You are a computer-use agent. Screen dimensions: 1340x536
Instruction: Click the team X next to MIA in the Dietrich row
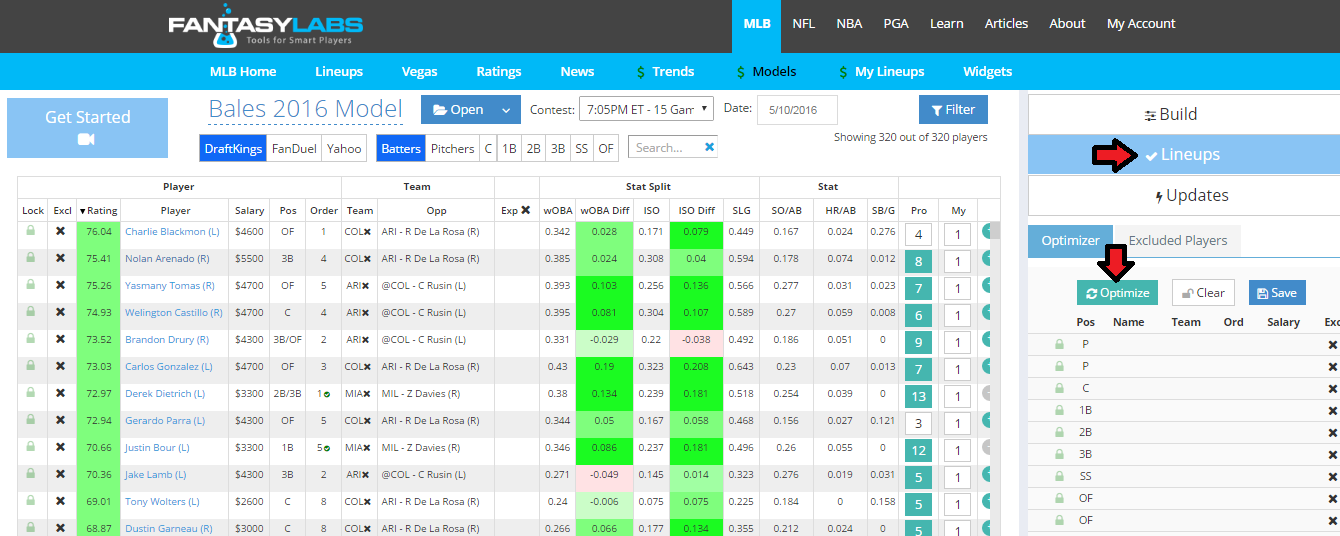(367, 394)
